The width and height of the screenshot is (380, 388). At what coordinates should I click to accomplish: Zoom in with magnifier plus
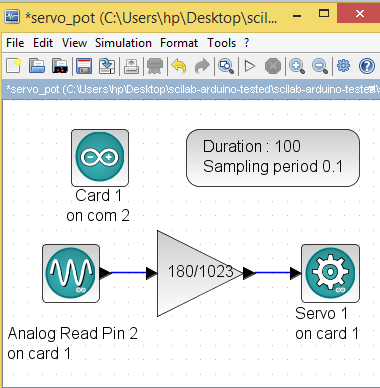(297, 66)
